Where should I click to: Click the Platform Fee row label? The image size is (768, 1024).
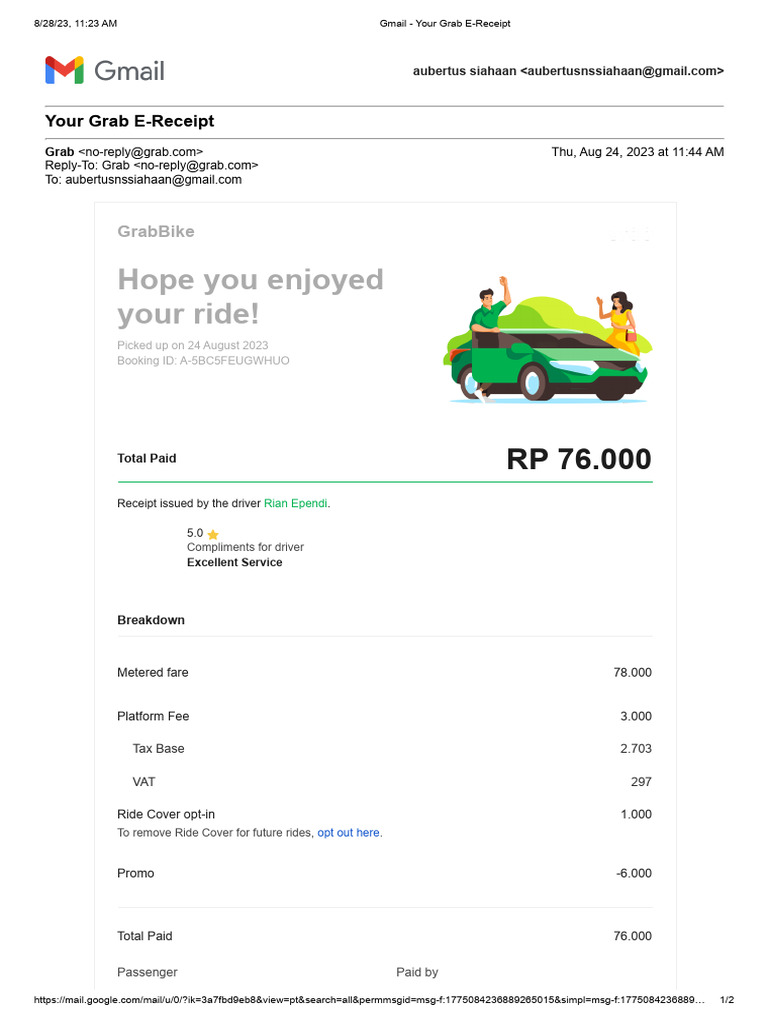point(153,716)
